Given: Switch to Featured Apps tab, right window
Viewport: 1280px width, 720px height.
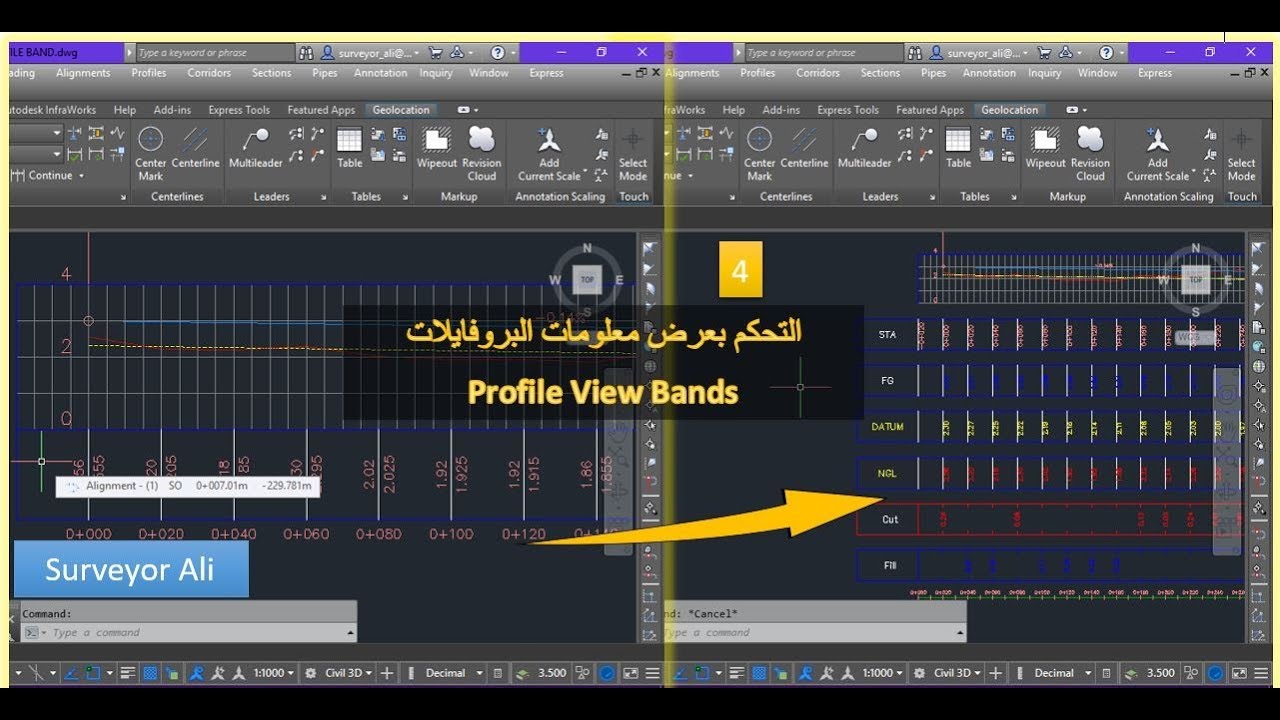Looking at the screenshot, I should [930, 110].
